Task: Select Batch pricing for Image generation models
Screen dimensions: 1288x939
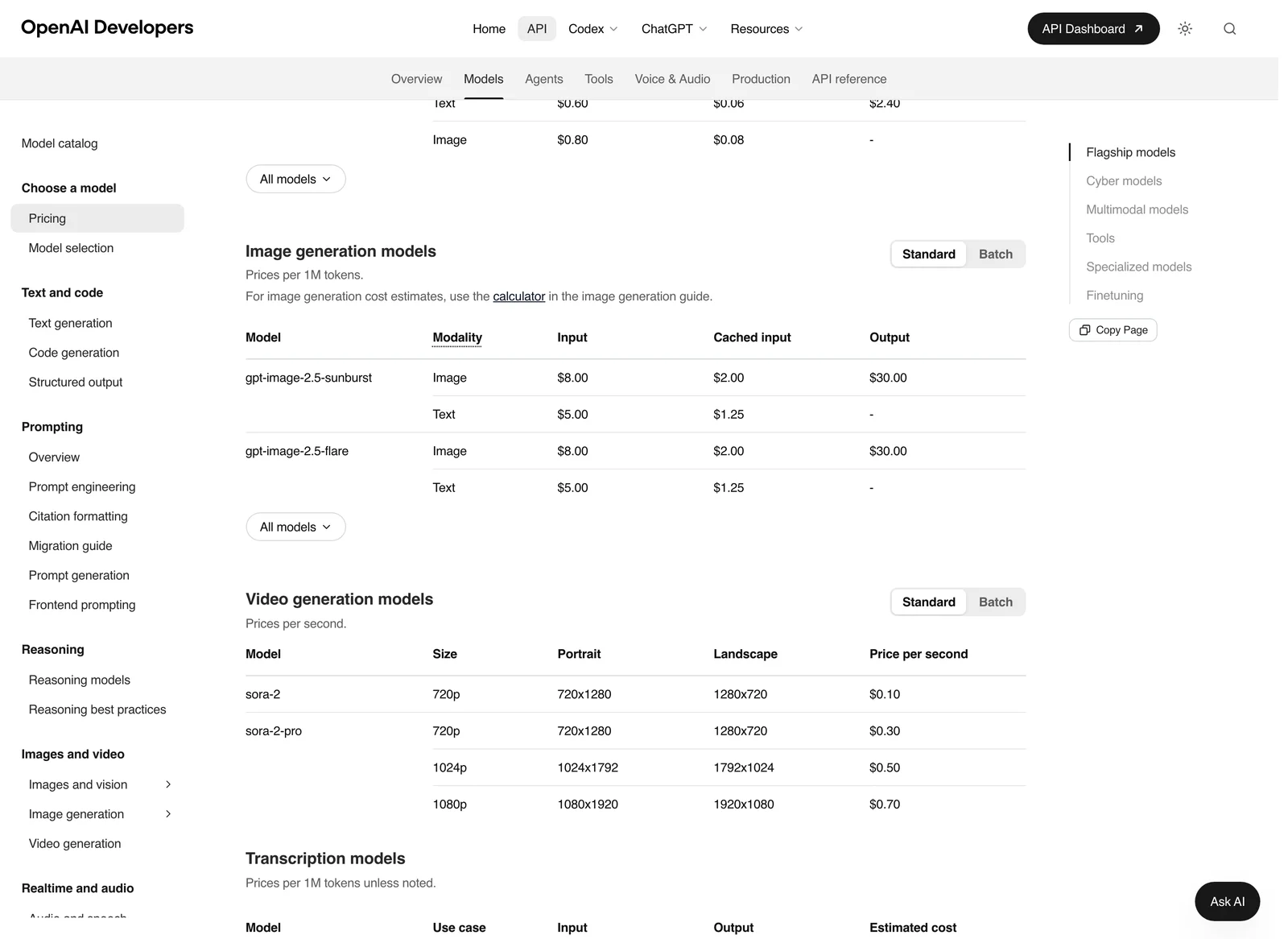Action: click(996, 254)
